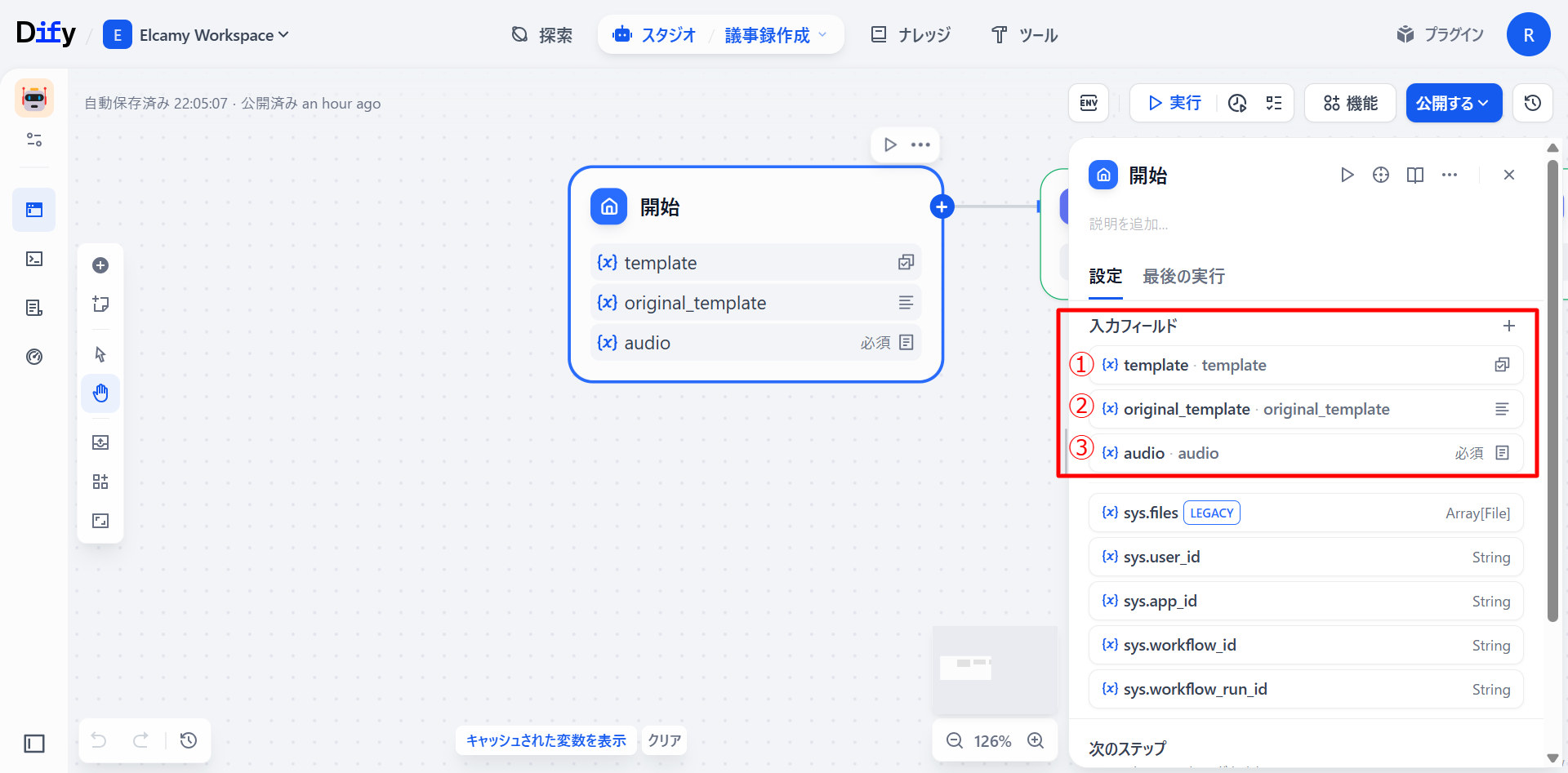This screenshot has width=1568, height=773.
Task: Switch to the 最後の実行 tab
Action: click(x=1183, y=277)
